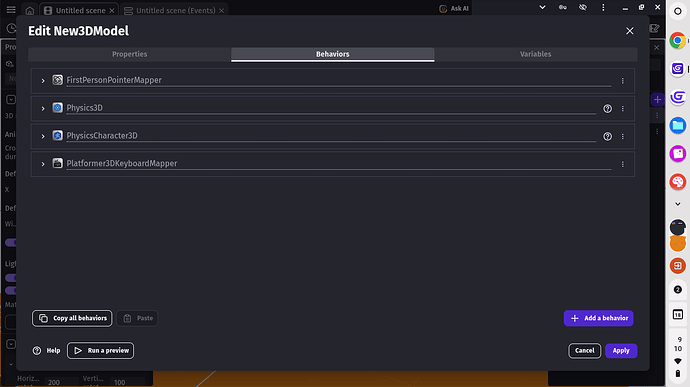Viewport: 690px width, 387px height.
Task: Switch to the Properties tab
Action: point(129,54)
